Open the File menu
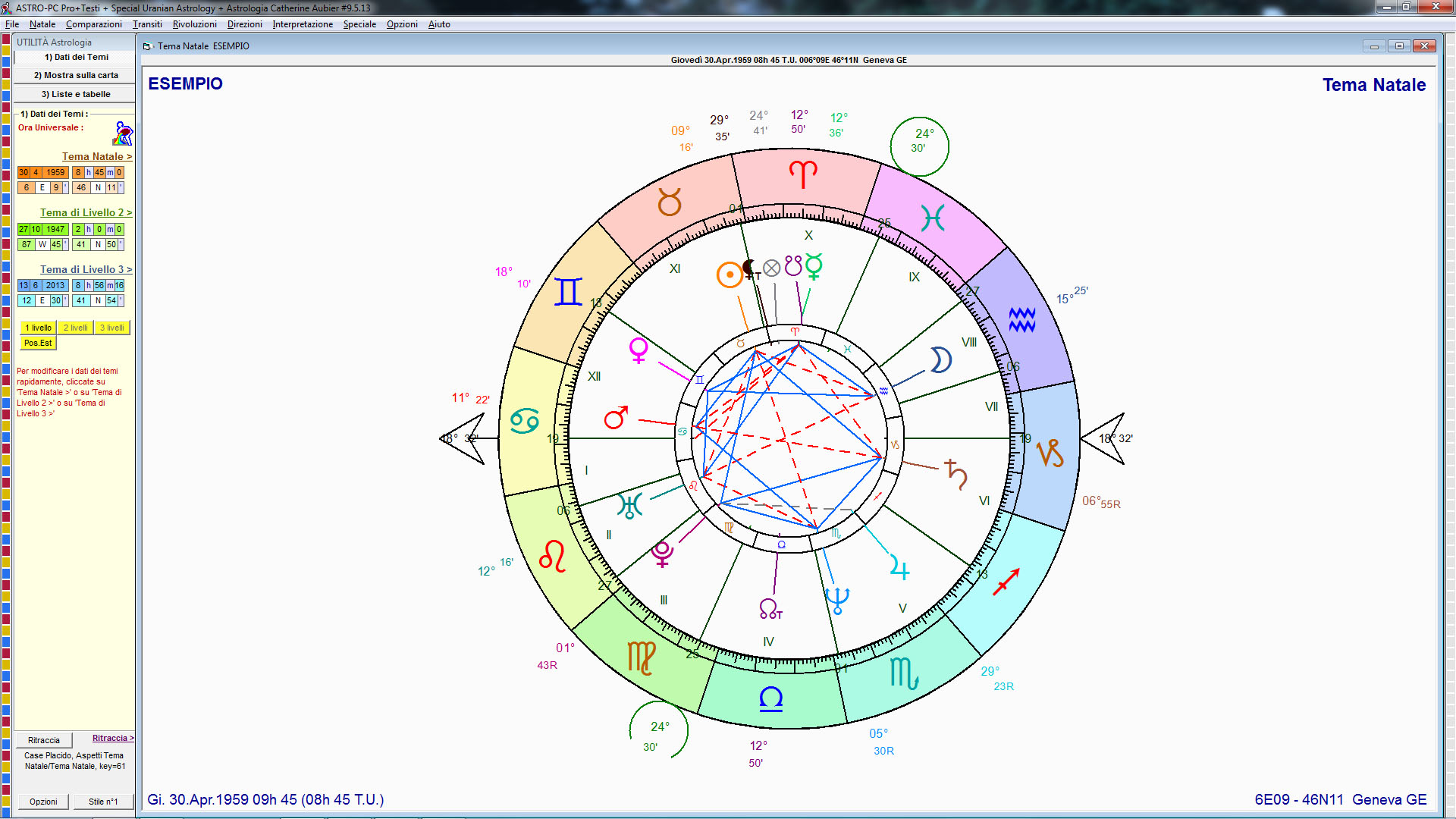 point(12,24)
